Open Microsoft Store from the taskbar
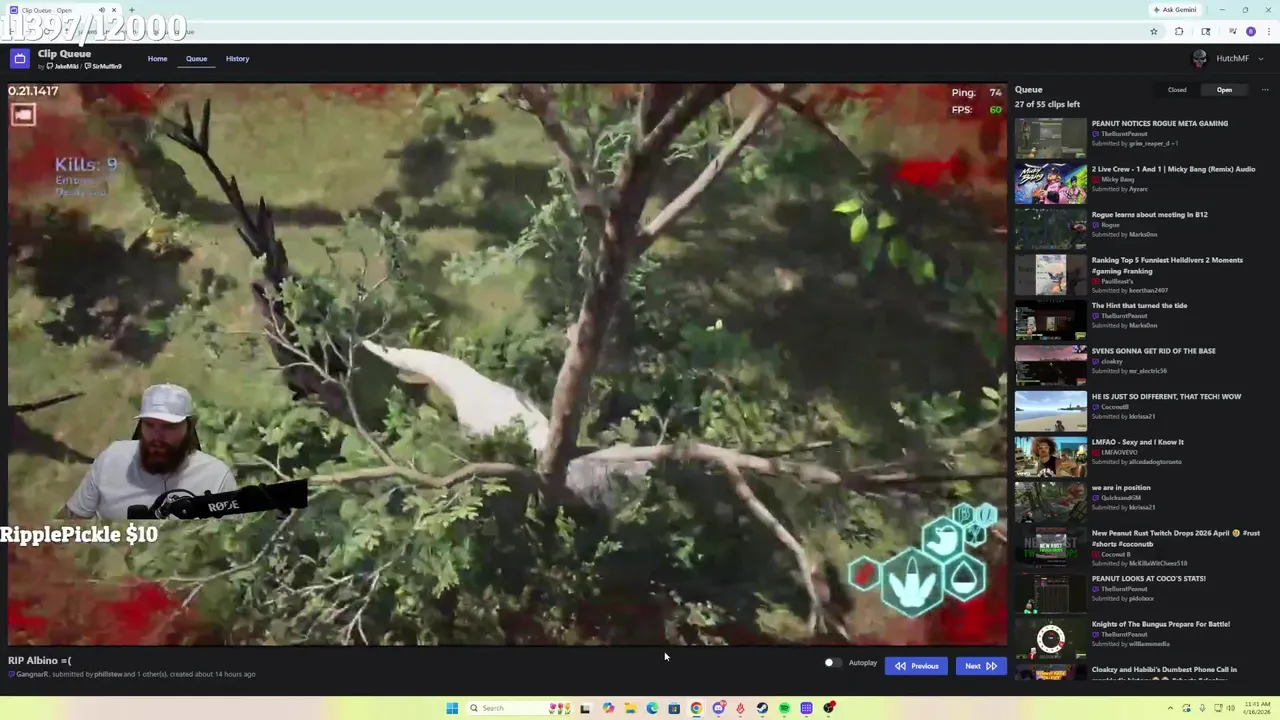Screen dimensions: 1280x720 pos(674,708)
